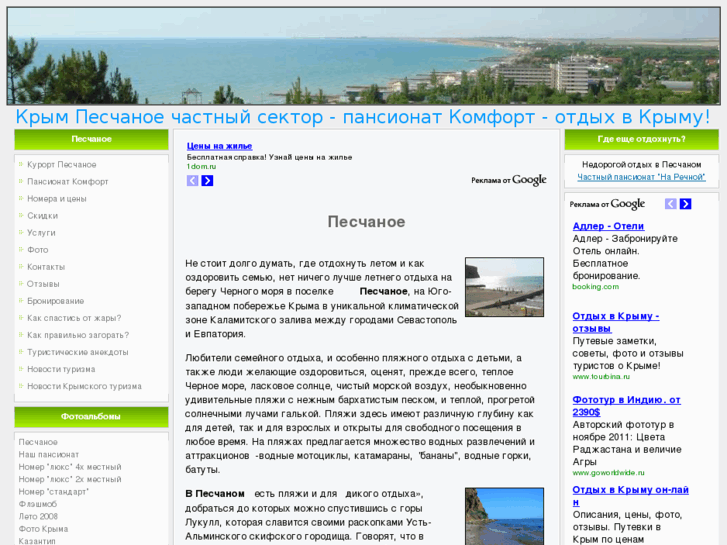Click the seaside panorama header banner

[363, 55]
